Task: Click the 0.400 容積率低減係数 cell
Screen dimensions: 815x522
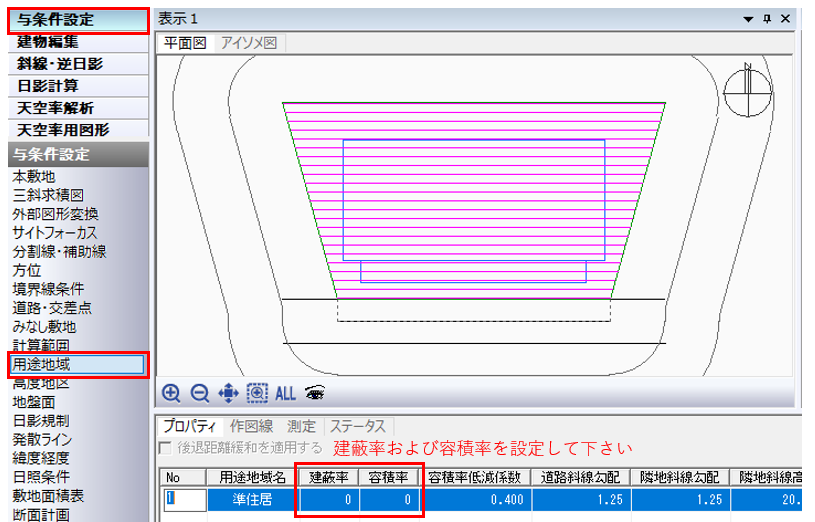Action: (x=475, y=500)
